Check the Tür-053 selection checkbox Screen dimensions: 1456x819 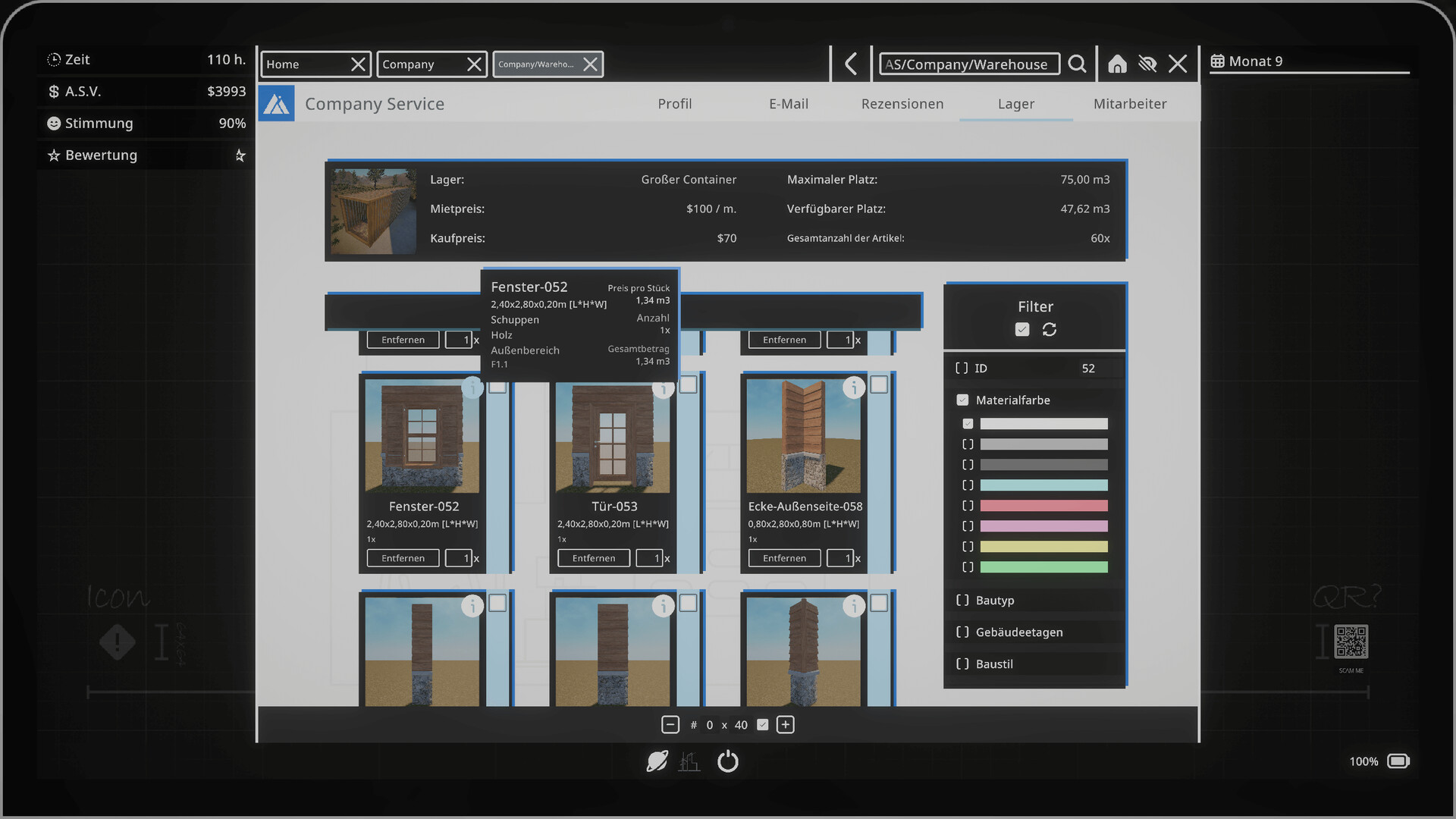688,385
